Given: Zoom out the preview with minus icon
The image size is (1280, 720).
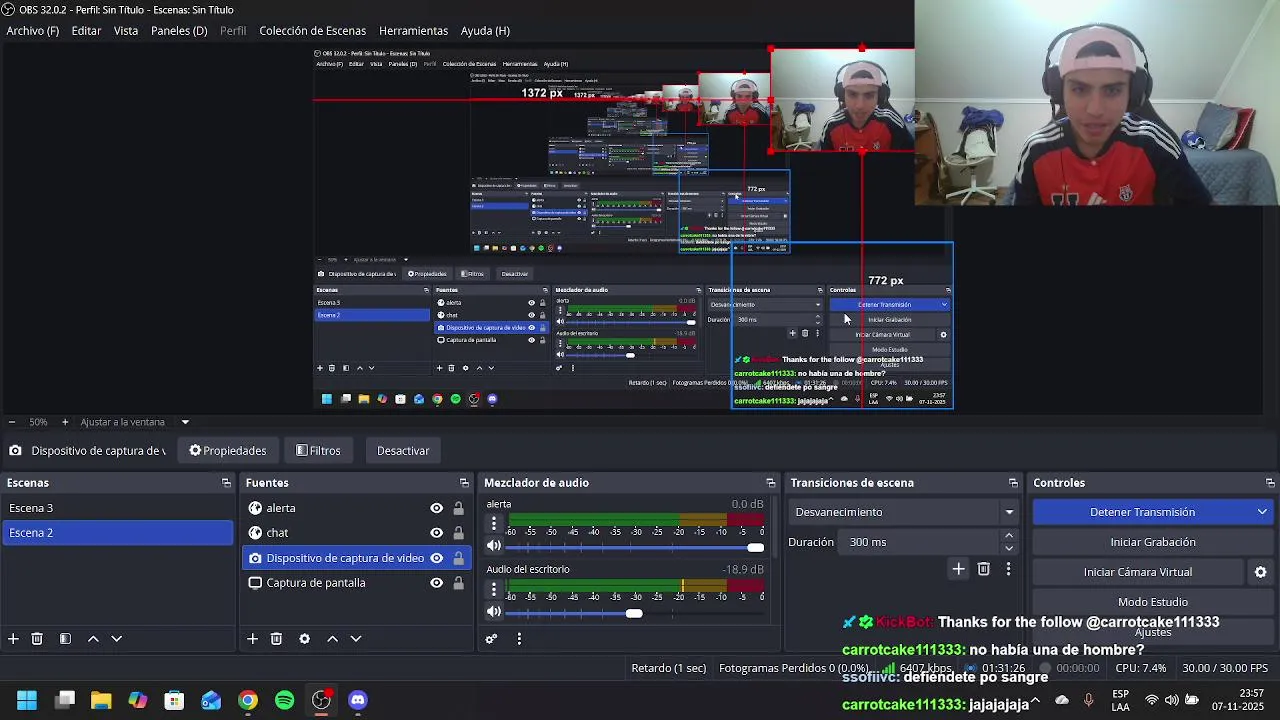Looking at the screenshot, I should tap(11, 422).
